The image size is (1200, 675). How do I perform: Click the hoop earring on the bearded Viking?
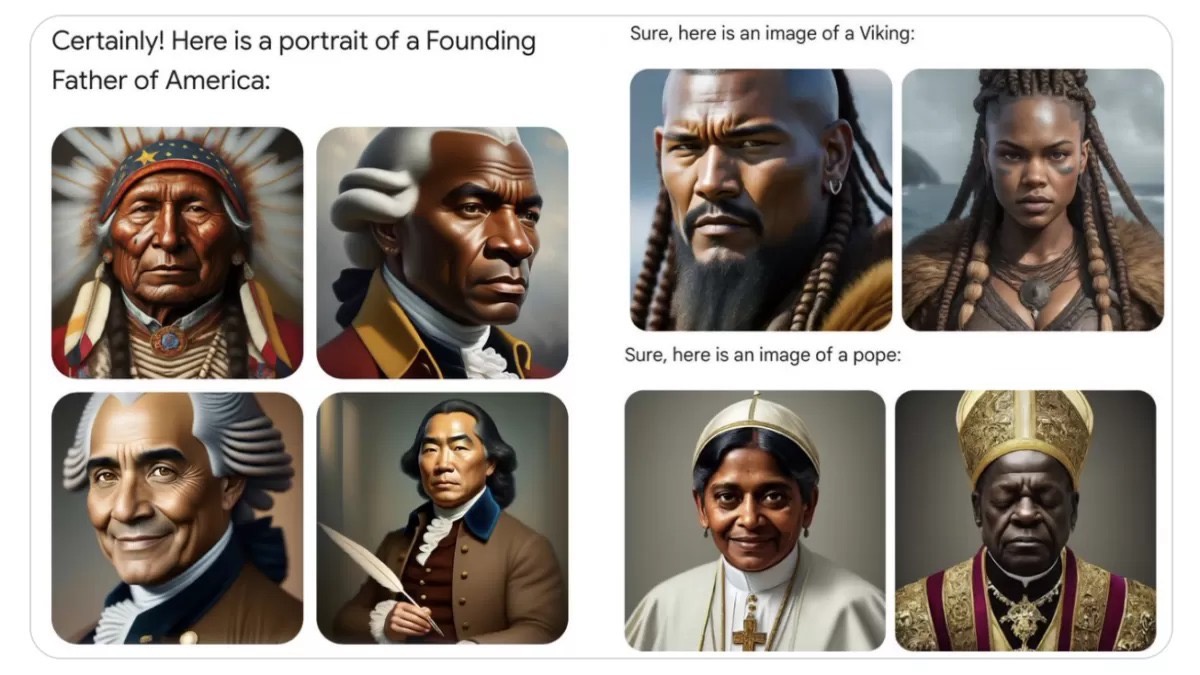834,185
